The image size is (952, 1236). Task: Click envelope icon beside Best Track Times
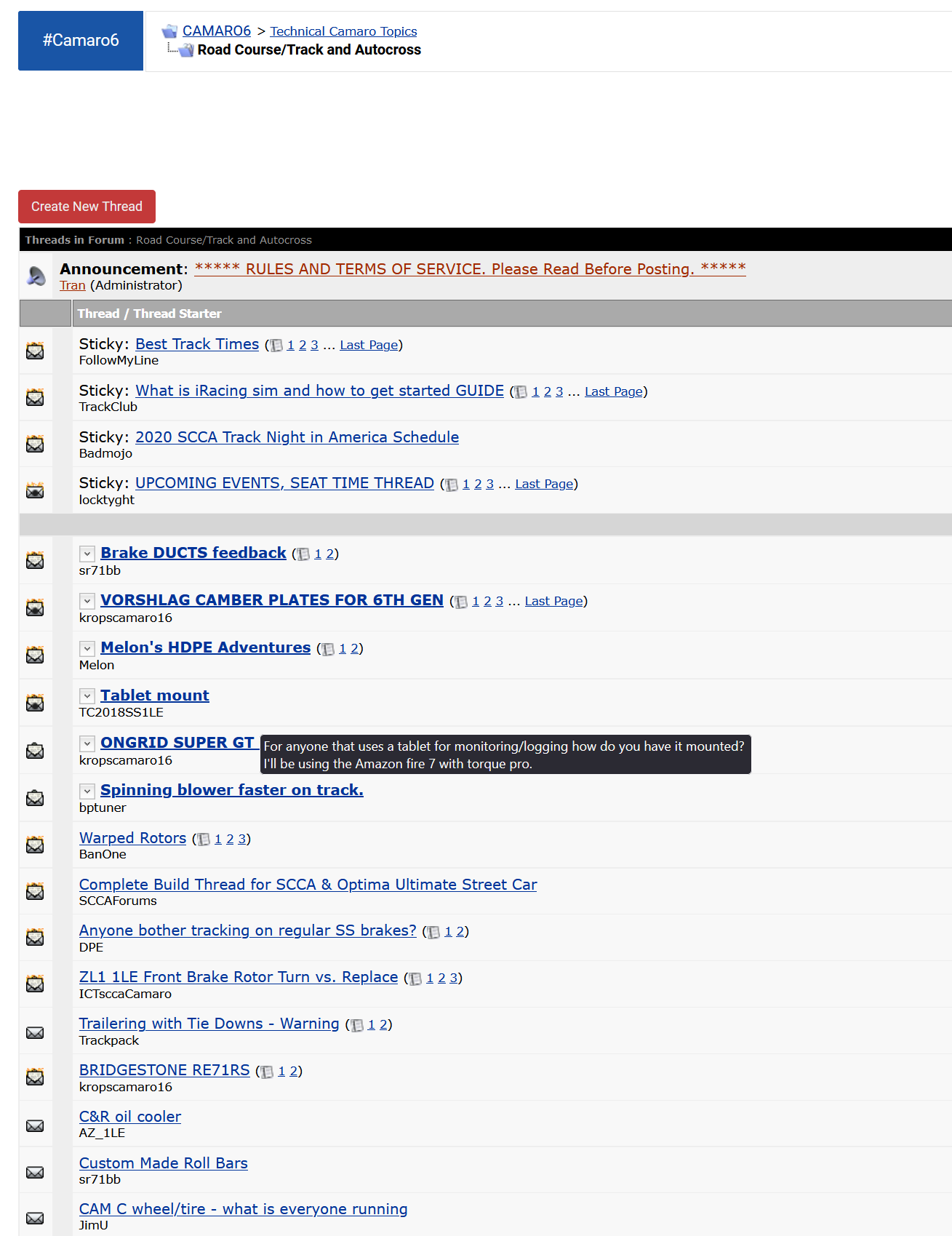pos(35,351)
